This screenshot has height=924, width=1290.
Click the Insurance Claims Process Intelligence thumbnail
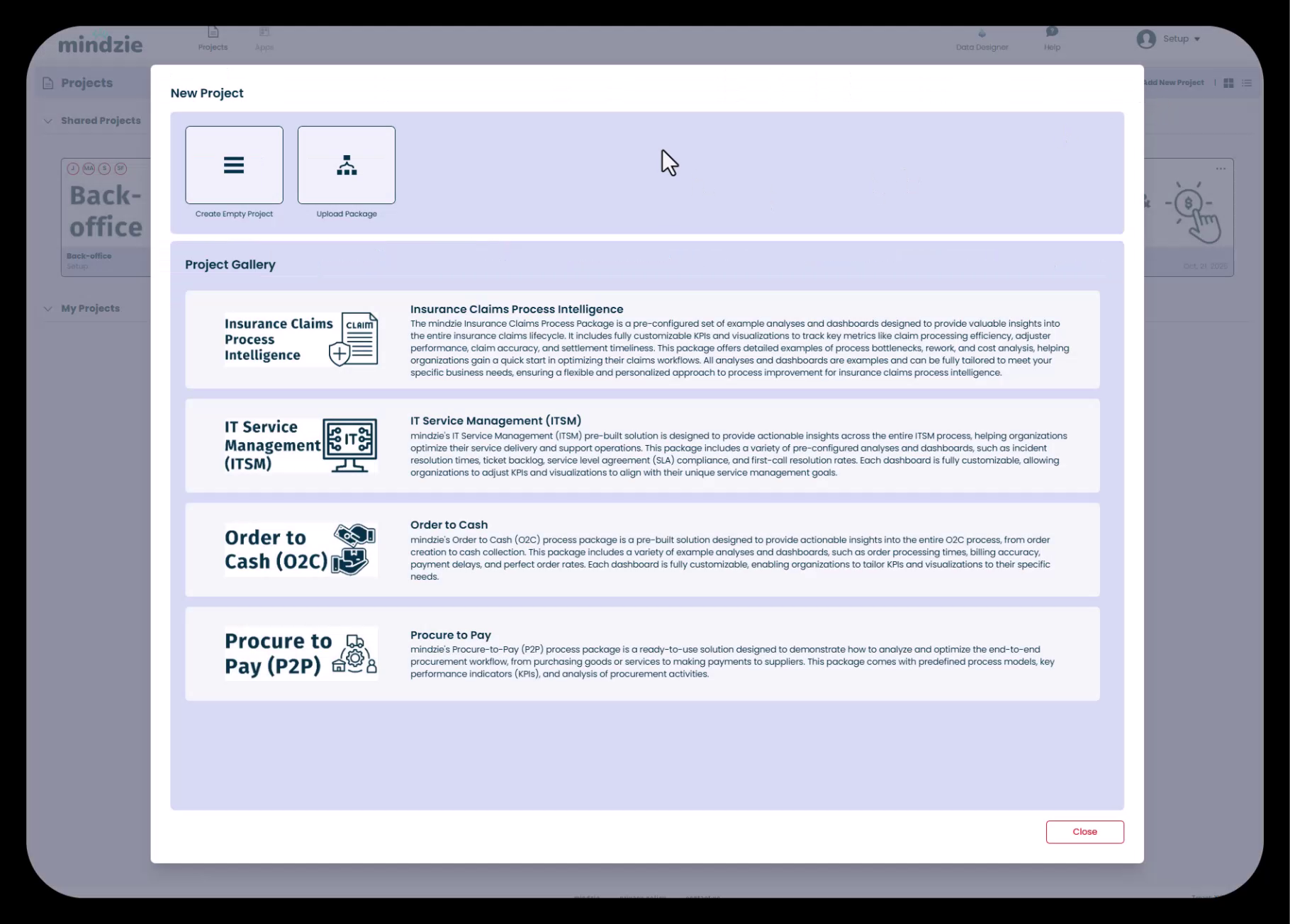(301, 339)
